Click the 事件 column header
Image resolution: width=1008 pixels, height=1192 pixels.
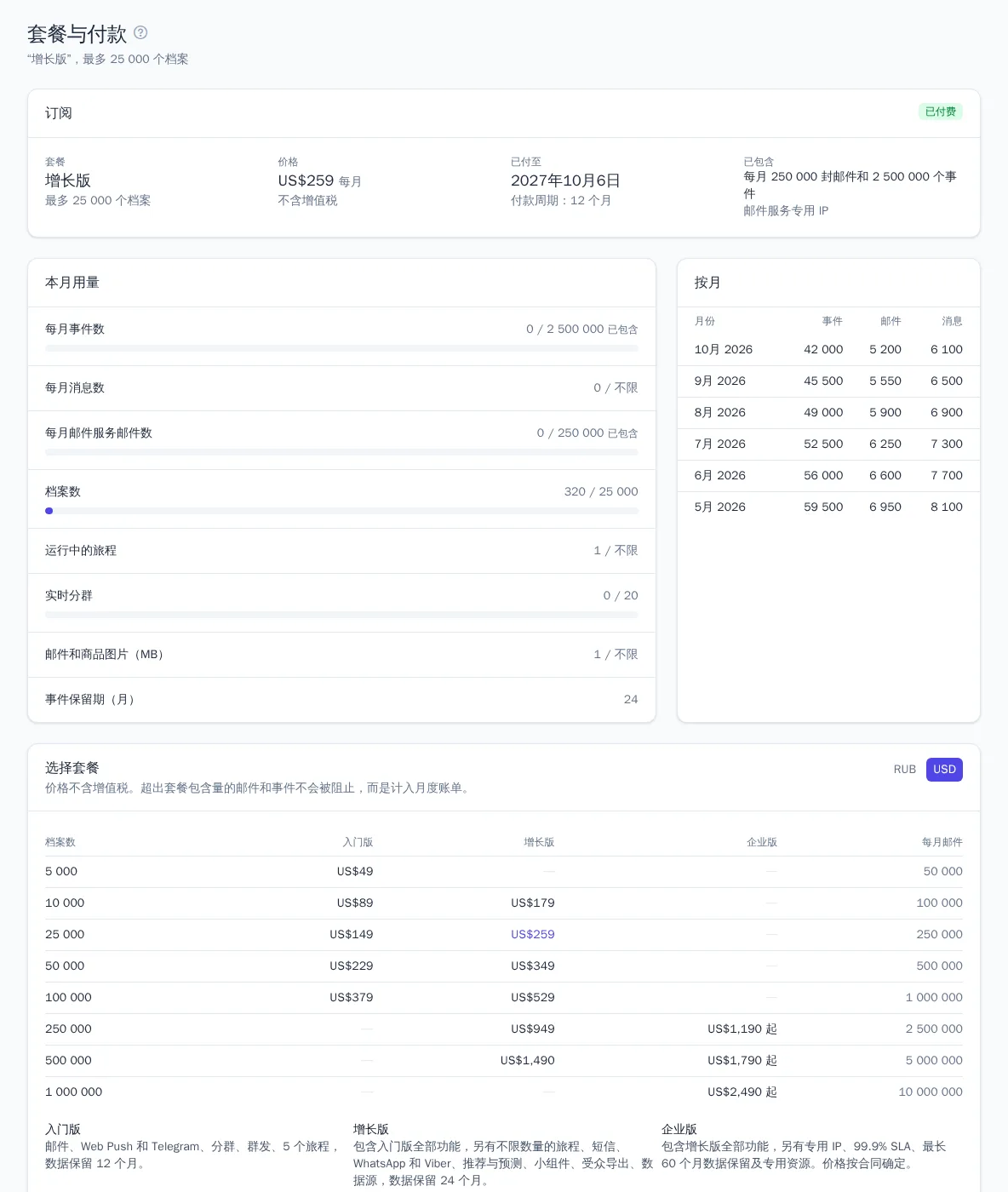tap(833, 321)
